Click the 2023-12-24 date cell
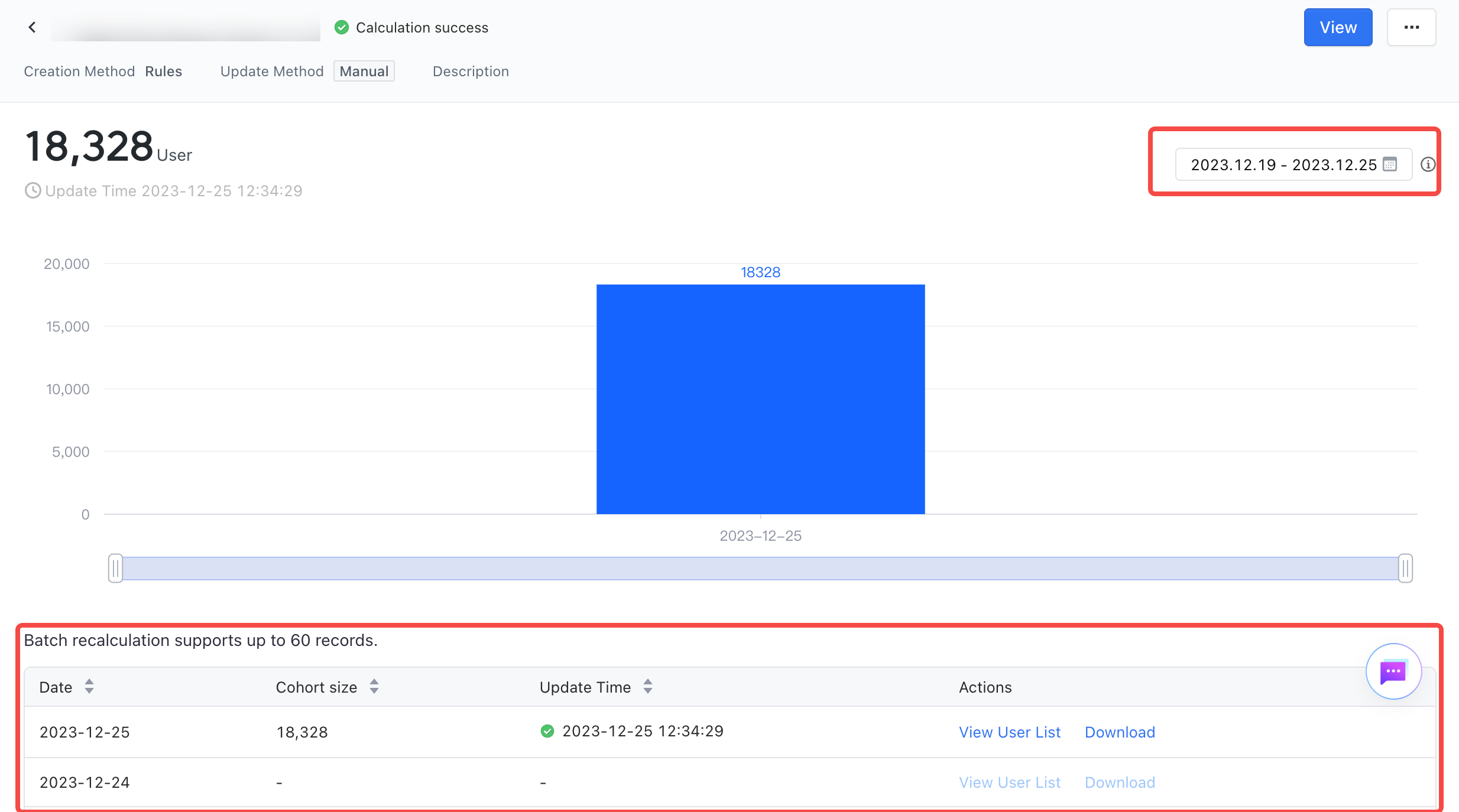 (85, 782)
